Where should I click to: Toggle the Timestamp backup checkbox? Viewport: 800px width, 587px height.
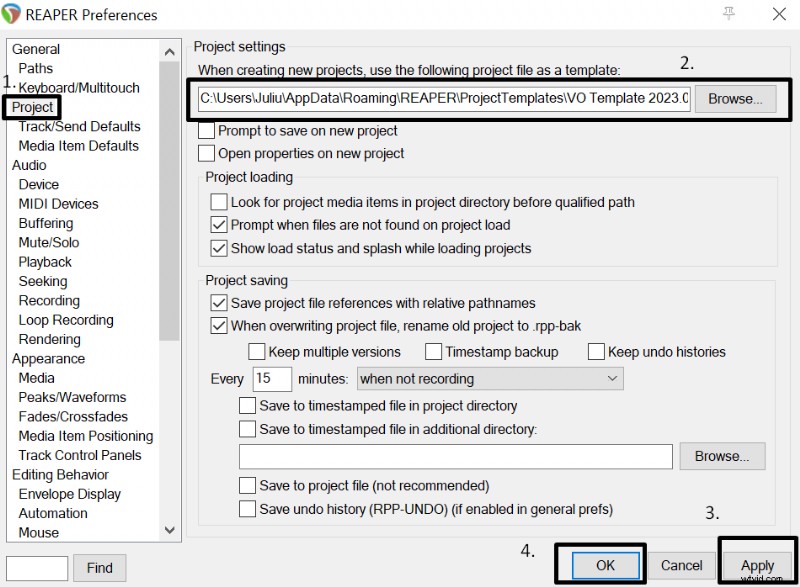coord(434,351)
